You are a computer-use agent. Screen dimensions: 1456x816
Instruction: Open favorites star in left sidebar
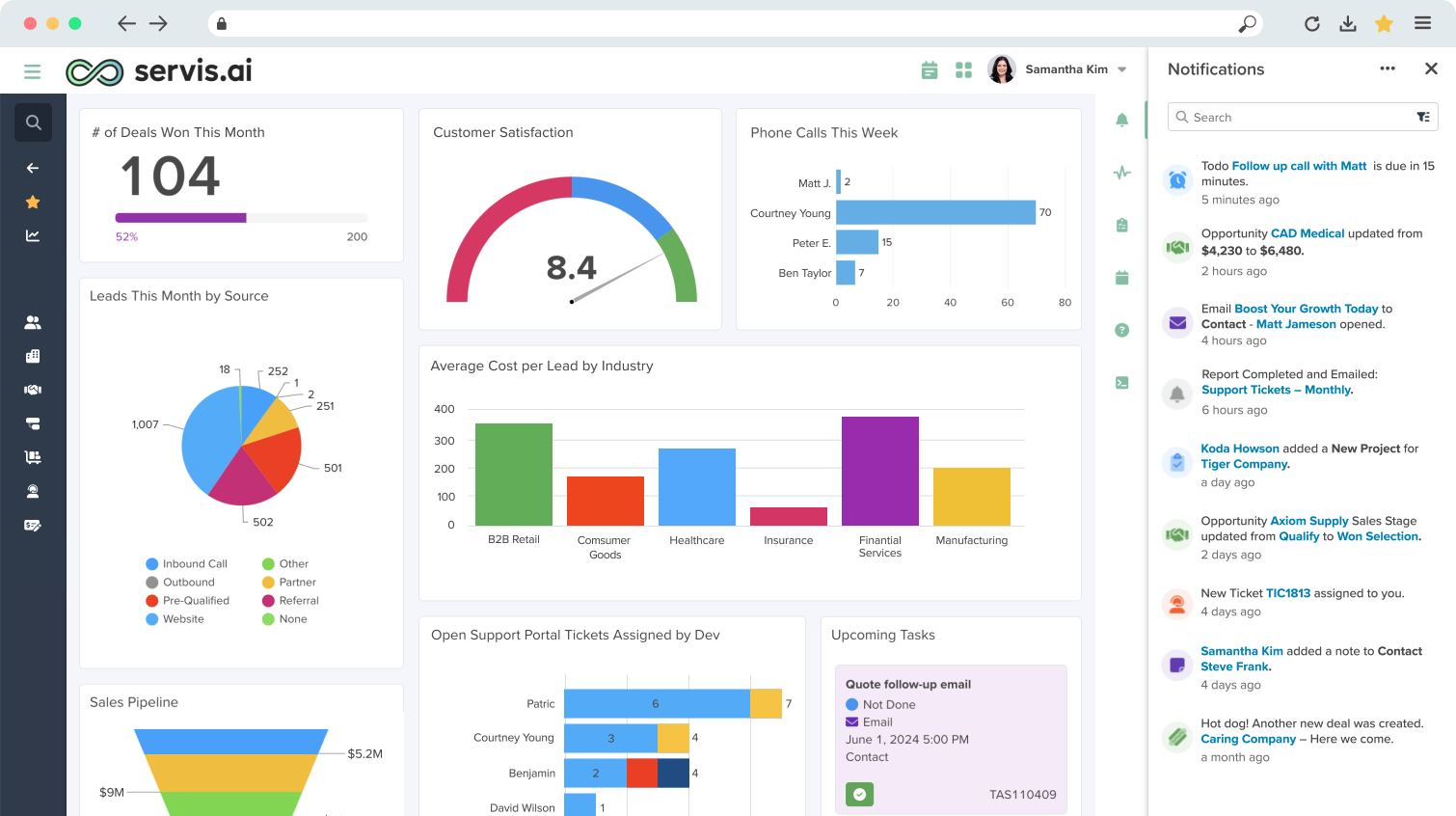[x=33, y=202]
